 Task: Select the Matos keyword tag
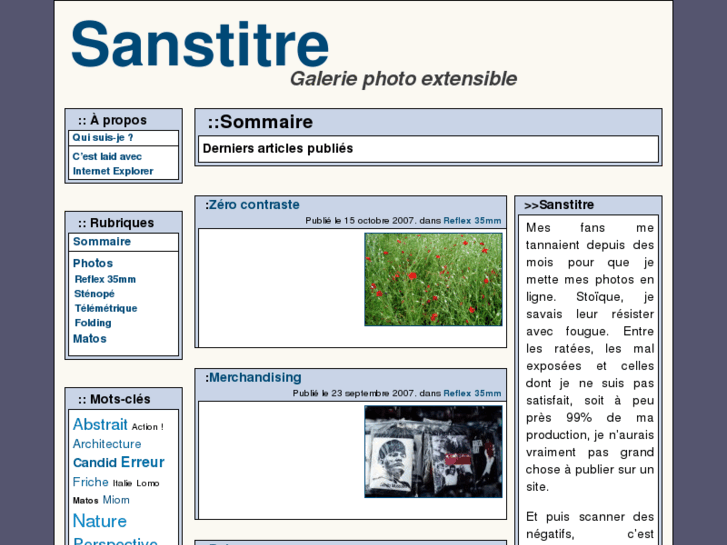pyautogui.click(x=85, y=501)
